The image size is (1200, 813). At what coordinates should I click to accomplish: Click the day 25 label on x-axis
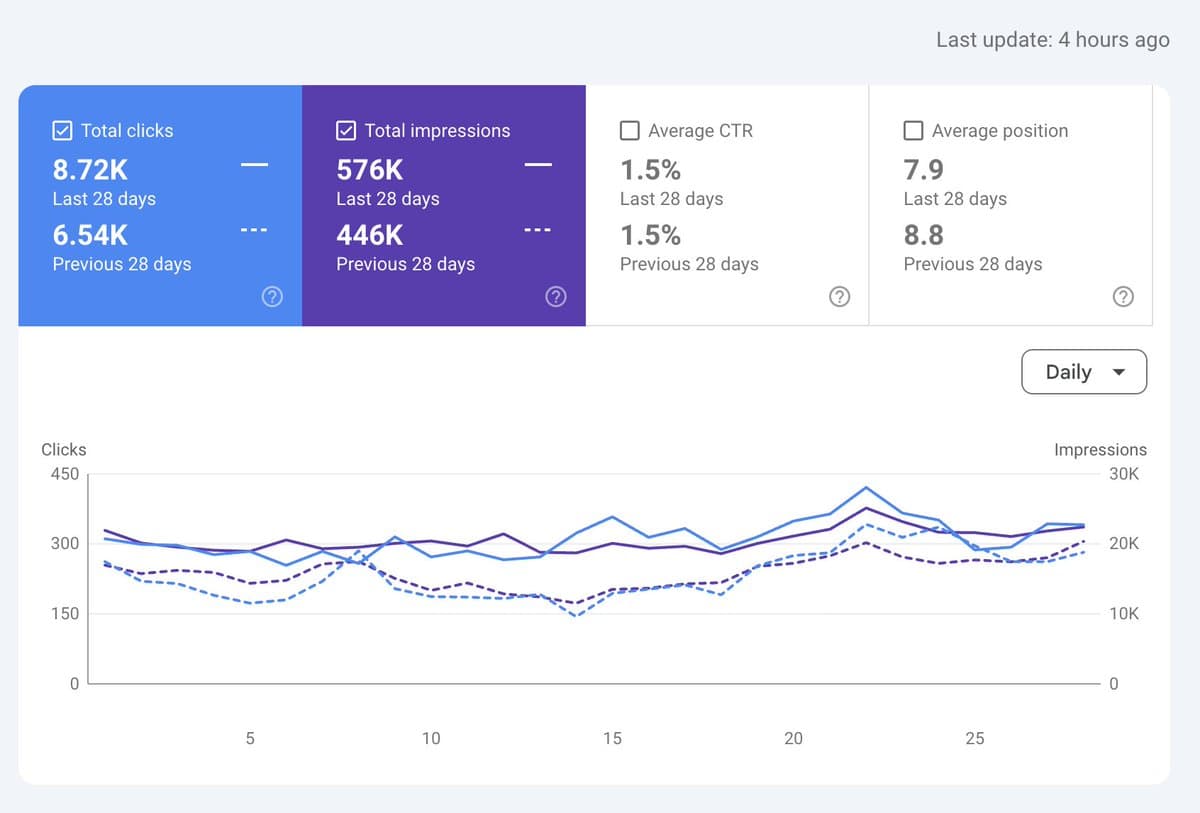point(975,738)
